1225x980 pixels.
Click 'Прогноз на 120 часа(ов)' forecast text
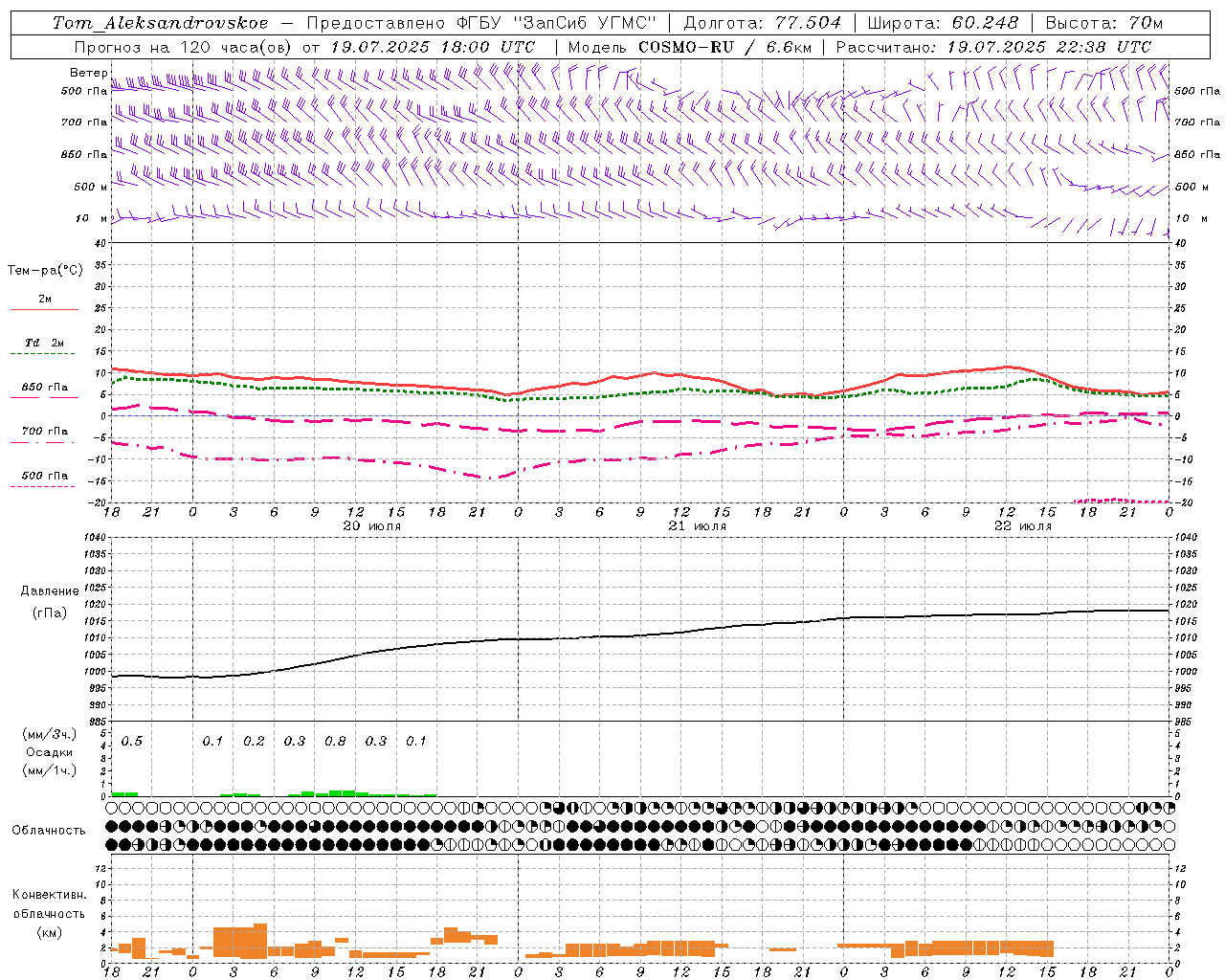pyautogui.click(x=185, y=47)
